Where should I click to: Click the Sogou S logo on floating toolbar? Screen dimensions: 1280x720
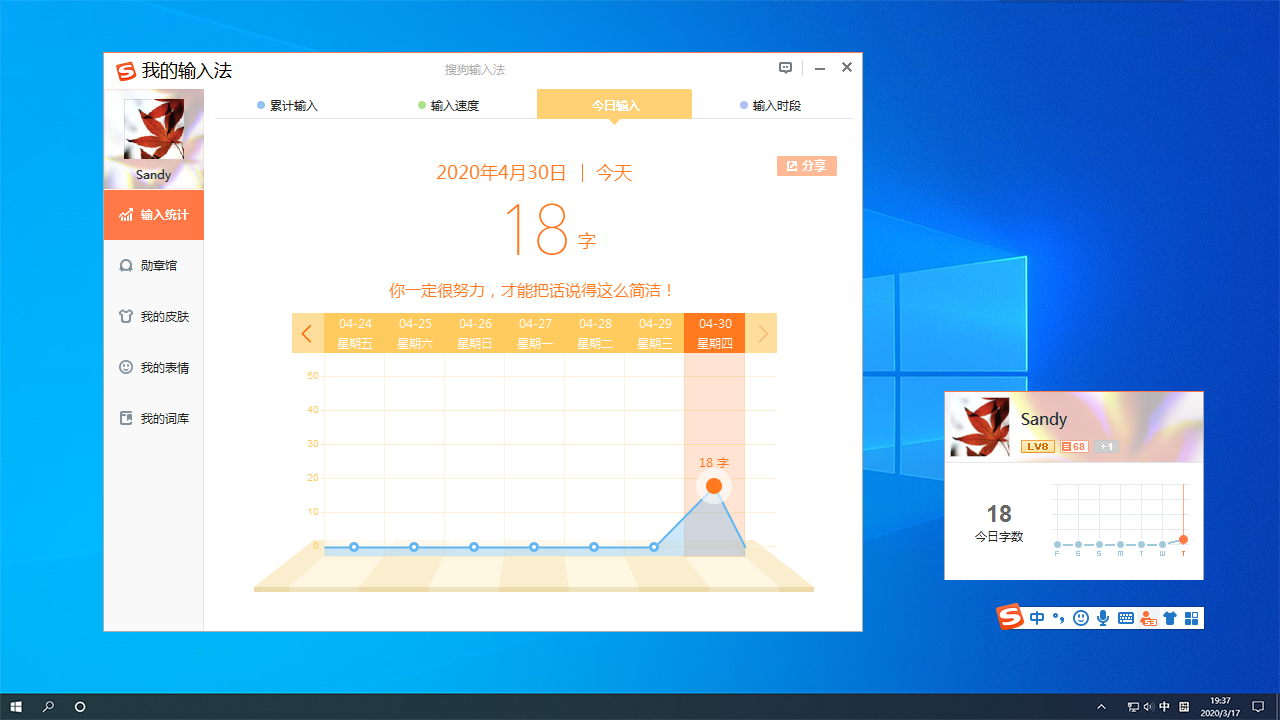[x=1010, y=617]
